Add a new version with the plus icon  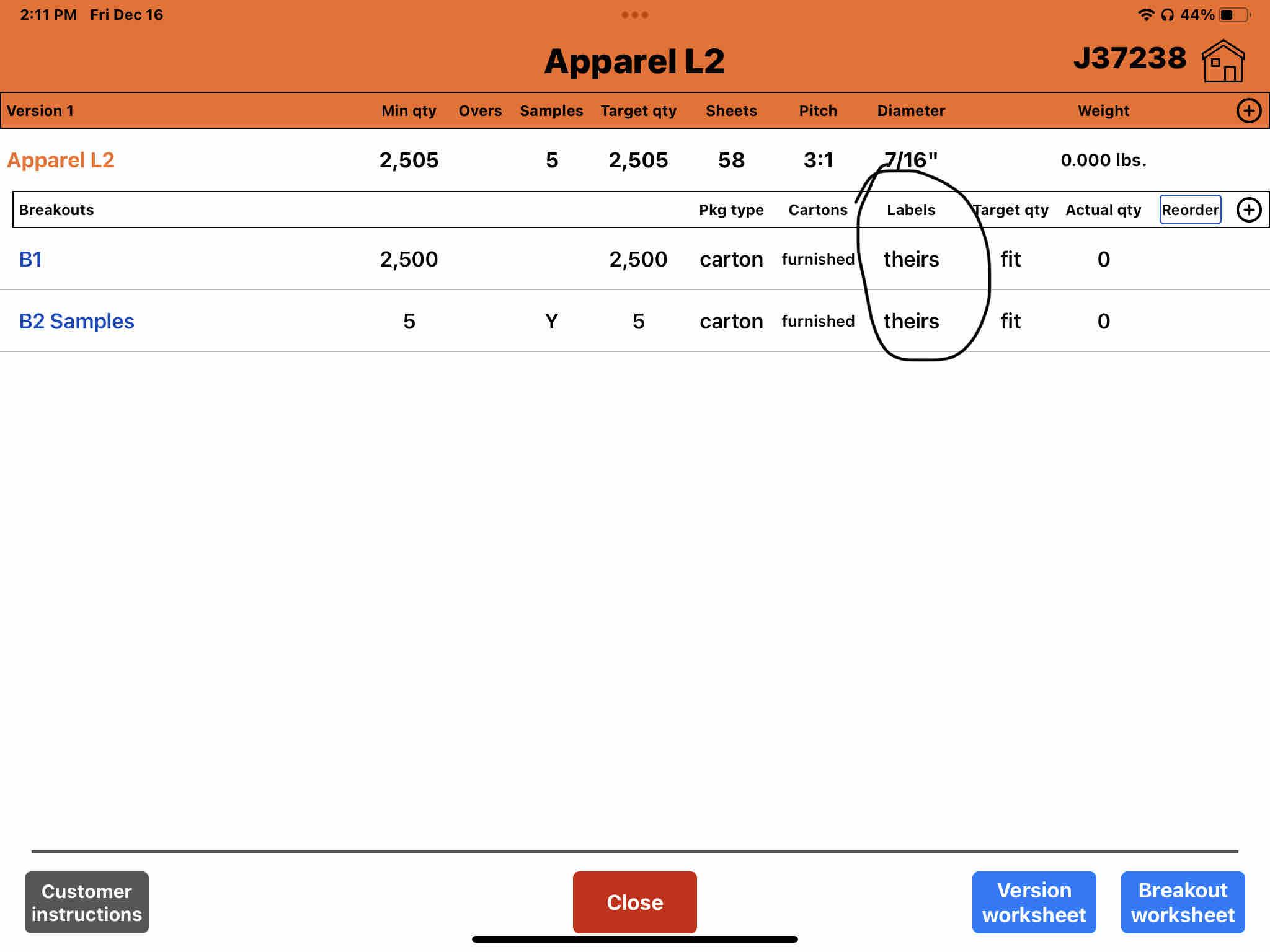[x=1248, y=111]
